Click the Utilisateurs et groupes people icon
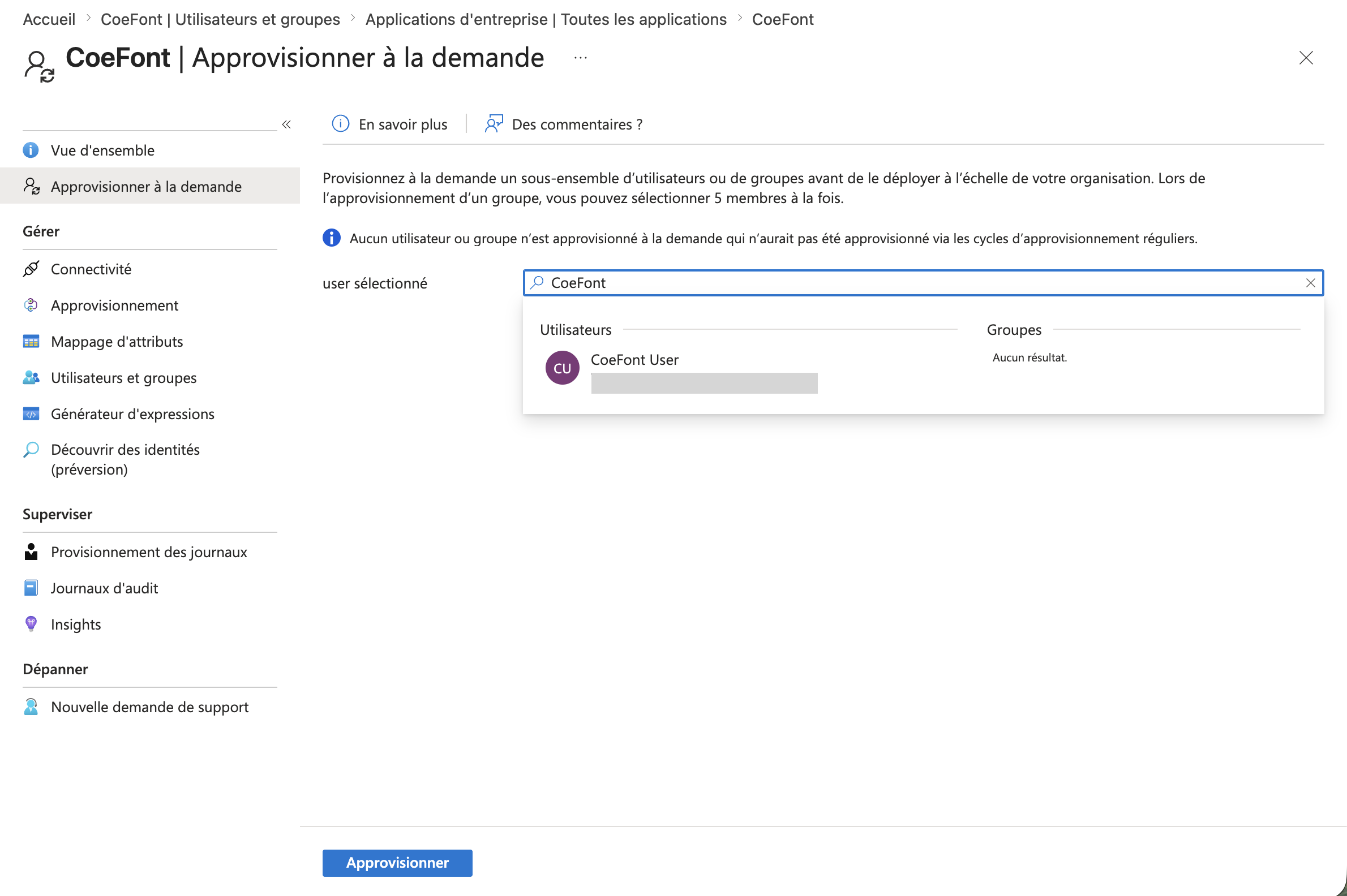 pyautogui.click(x=31, y=378)
